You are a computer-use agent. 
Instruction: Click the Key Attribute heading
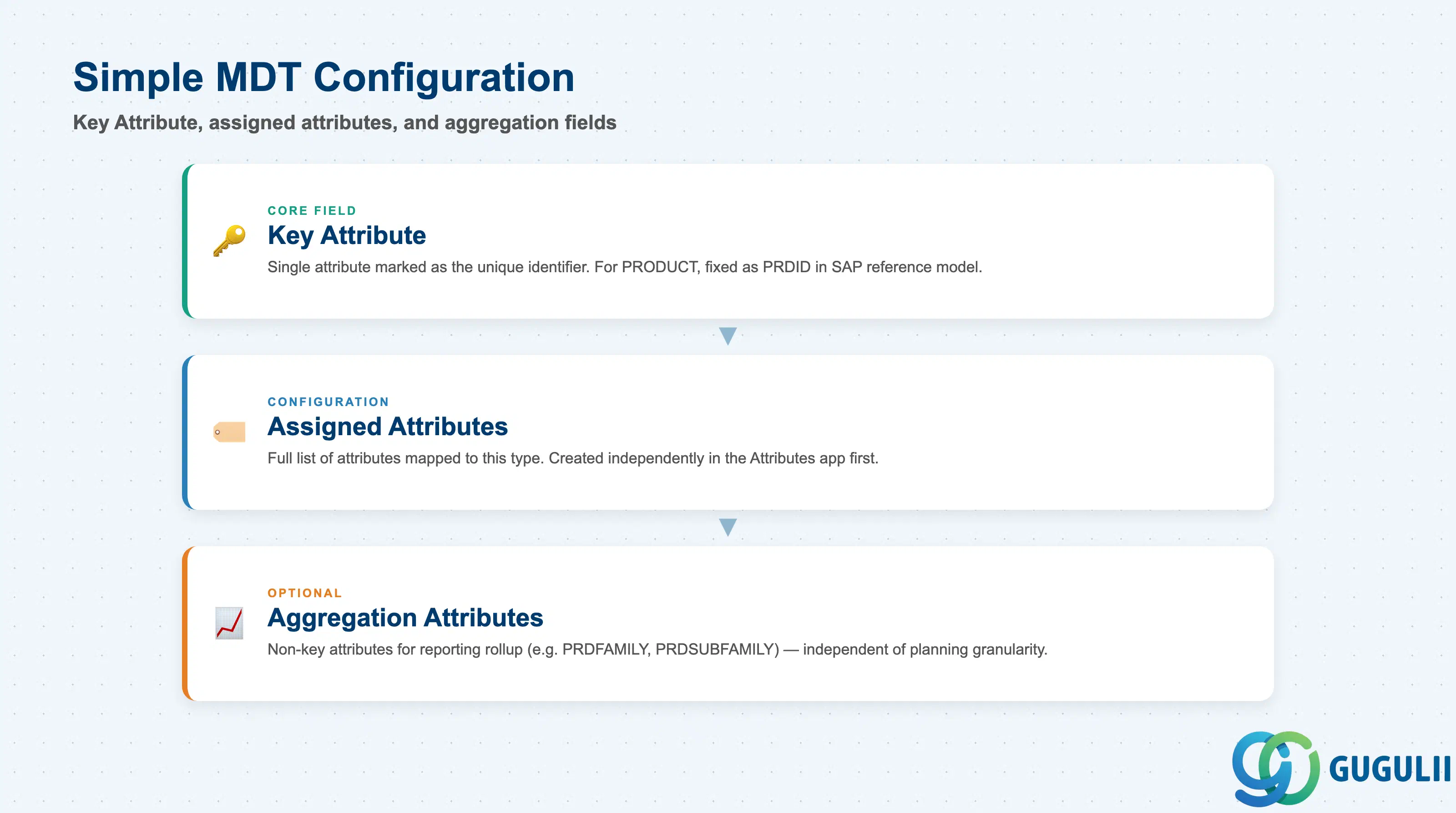point(346,235)
